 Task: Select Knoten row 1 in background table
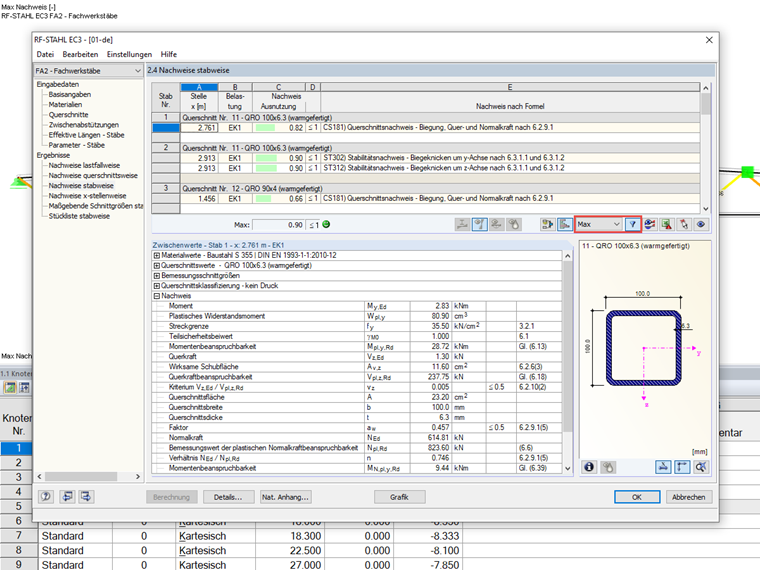18,448
